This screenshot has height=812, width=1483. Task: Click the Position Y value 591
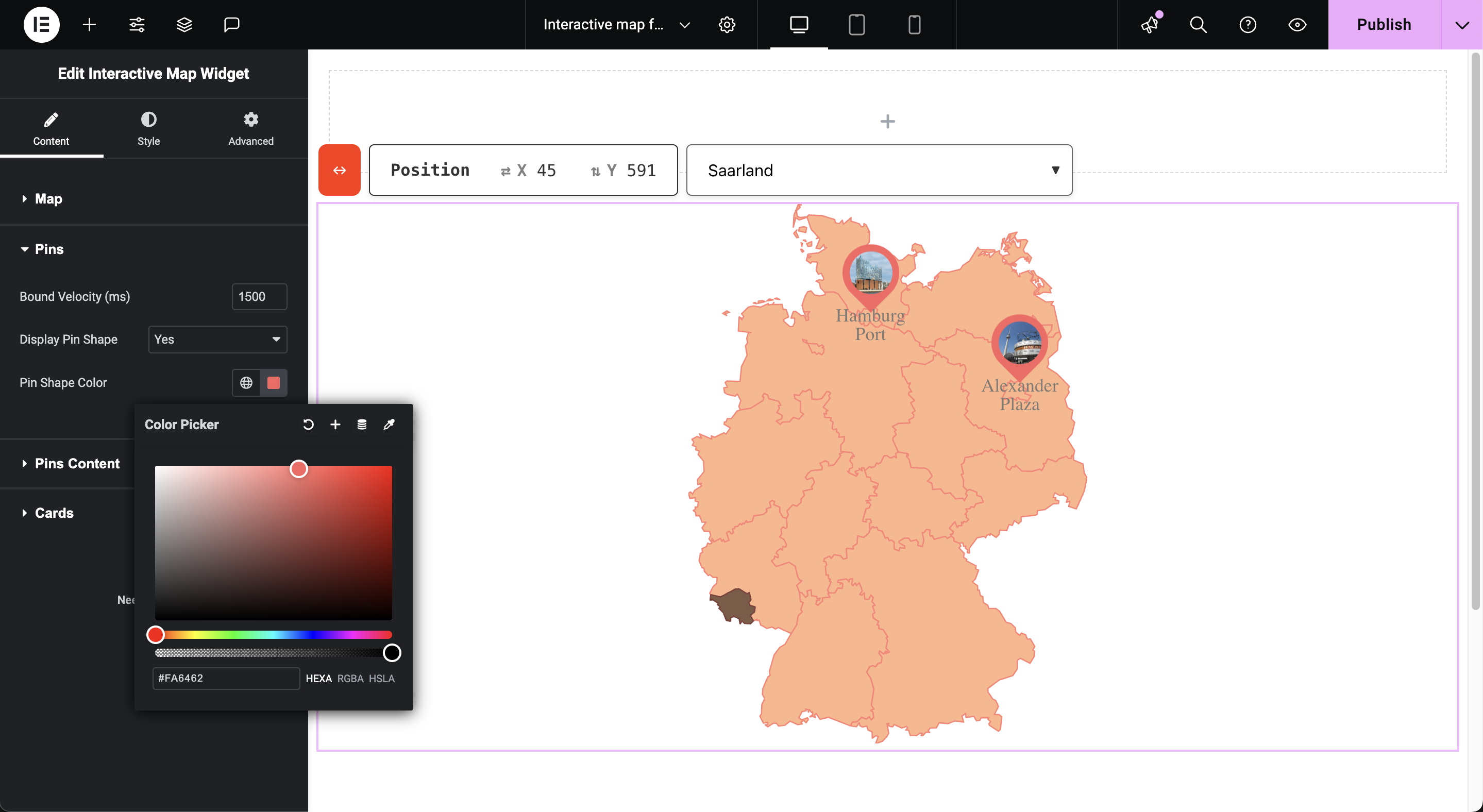(642, 171)
